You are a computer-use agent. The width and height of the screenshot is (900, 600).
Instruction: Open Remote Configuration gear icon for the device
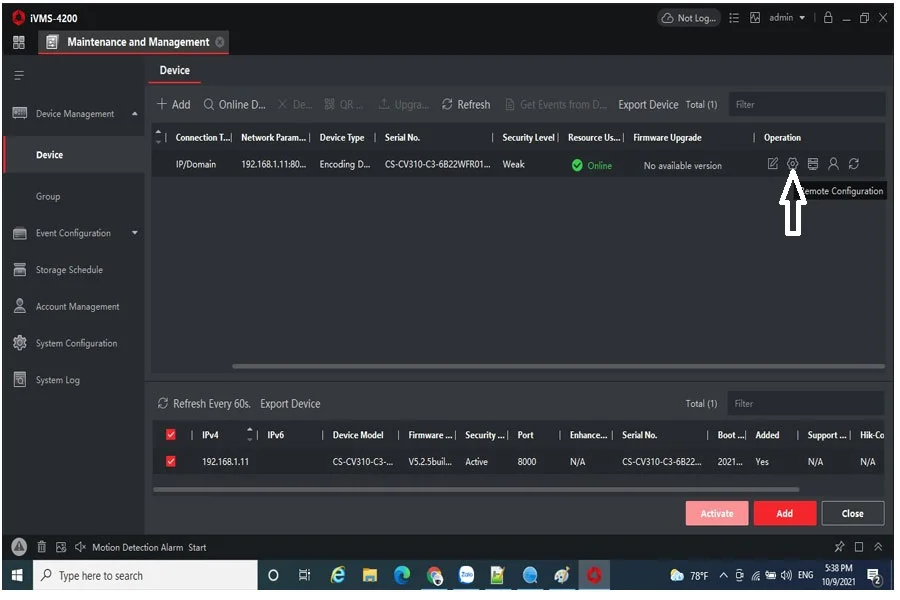pos(792,164)
